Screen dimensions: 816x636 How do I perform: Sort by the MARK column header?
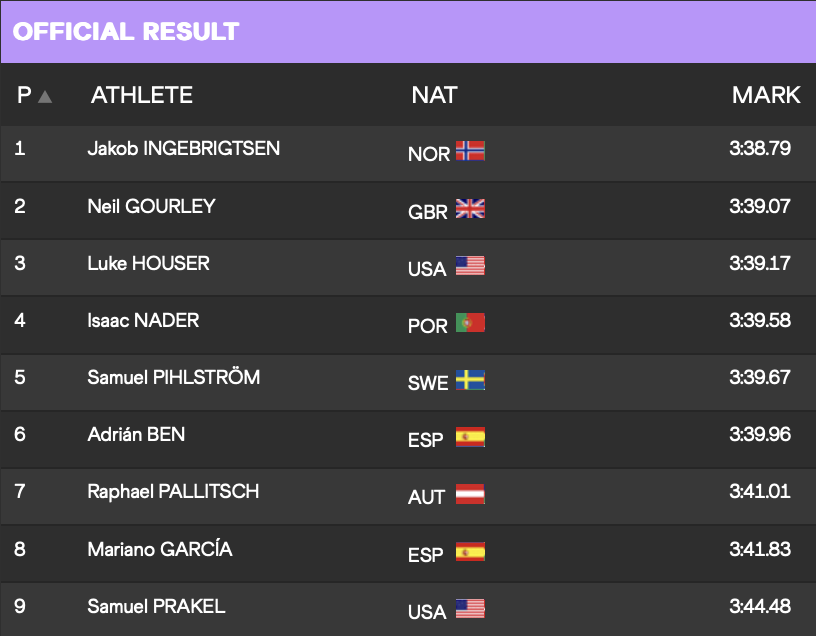[766, 95]
